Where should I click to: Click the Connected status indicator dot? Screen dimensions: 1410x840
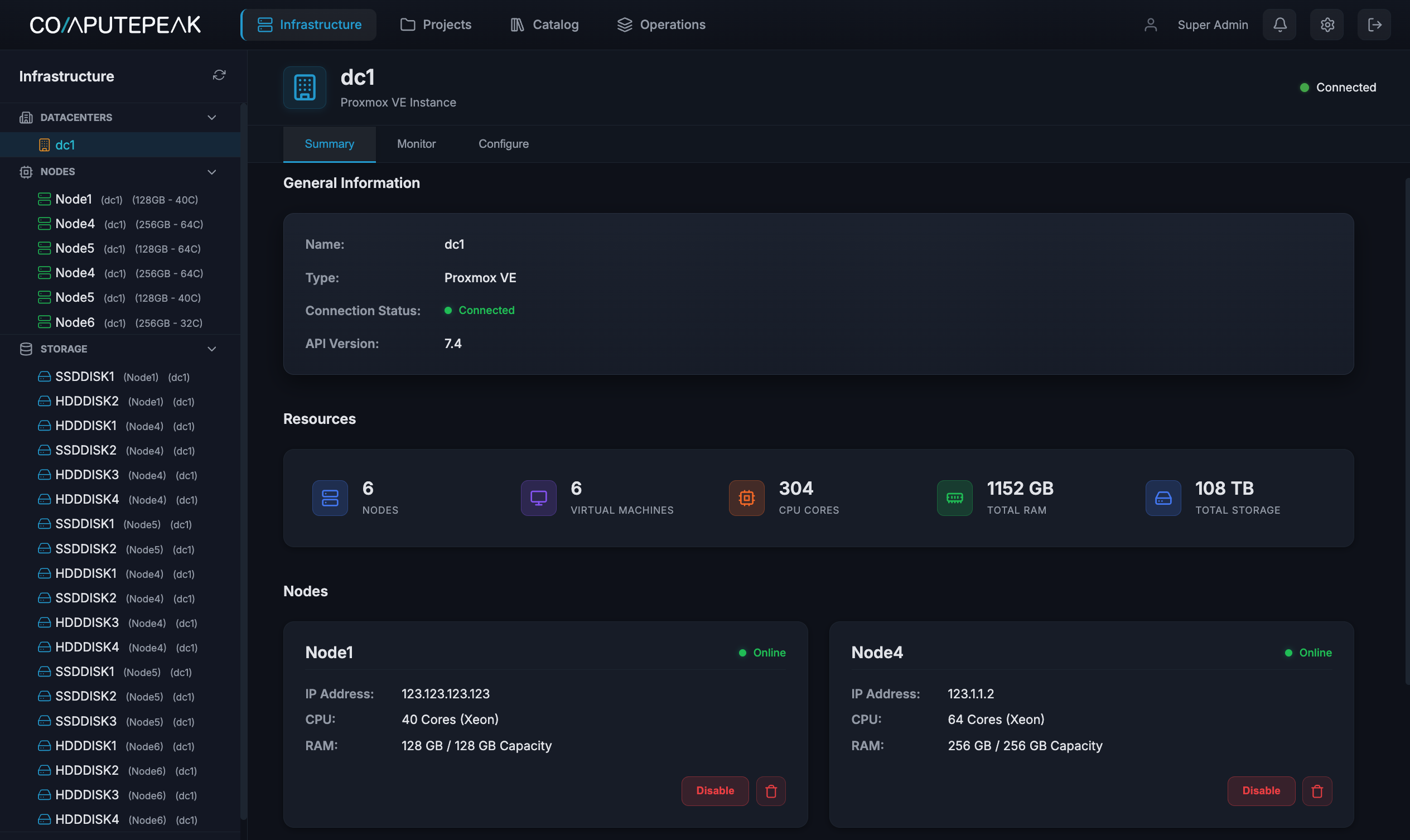(1305, 87)
